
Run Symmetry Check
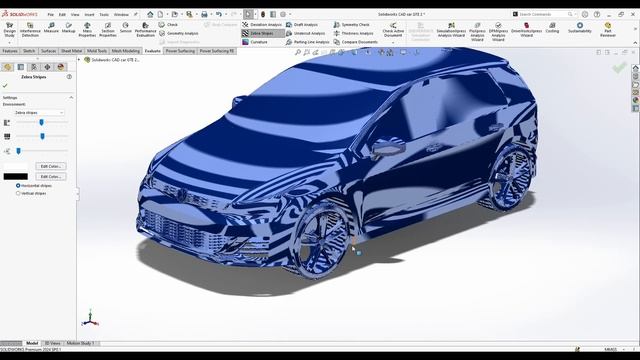point(351,24)
